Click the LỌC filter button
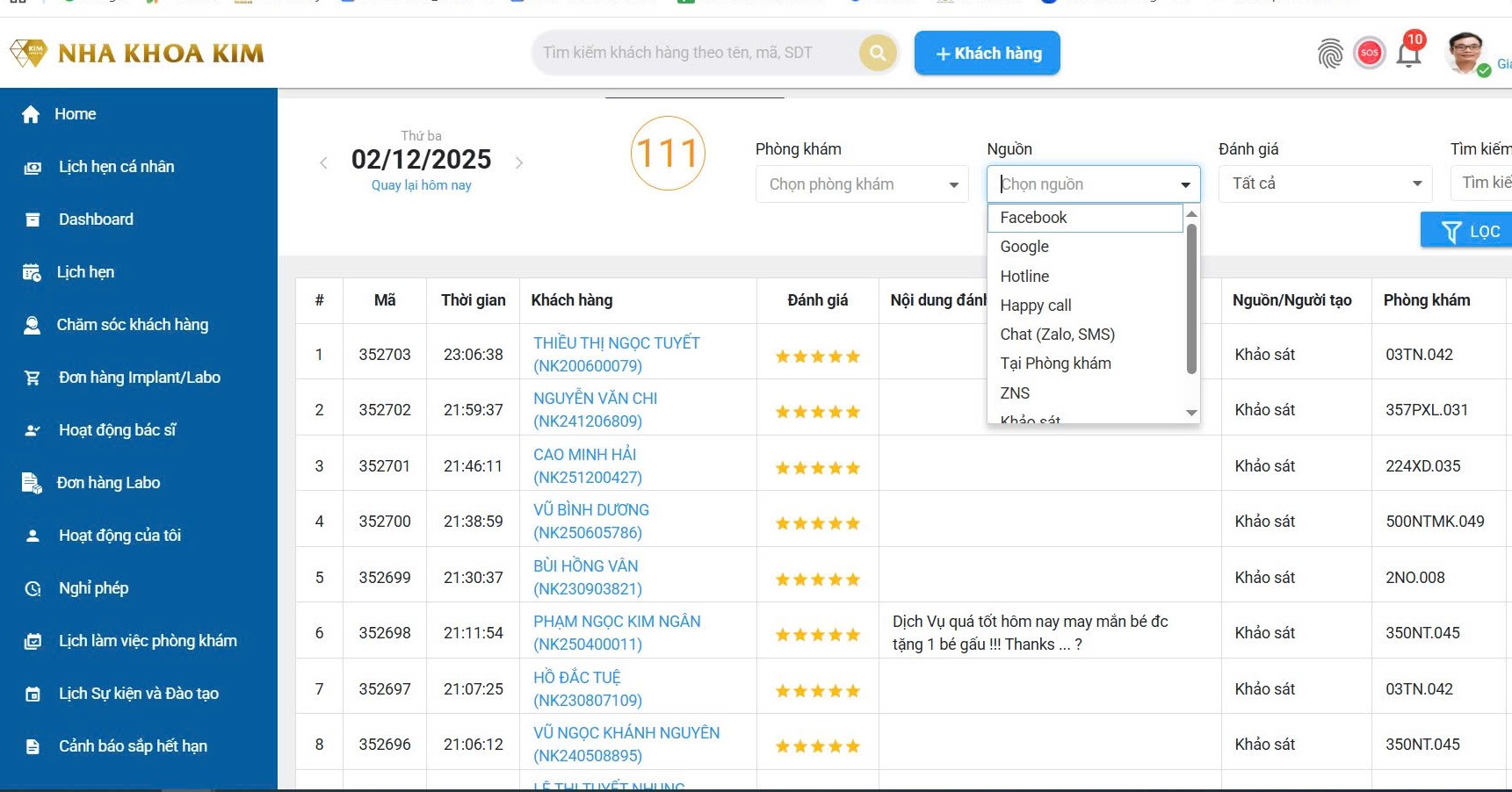The height and width of the screenshot is (792, 1512). tap(1469, 231)
